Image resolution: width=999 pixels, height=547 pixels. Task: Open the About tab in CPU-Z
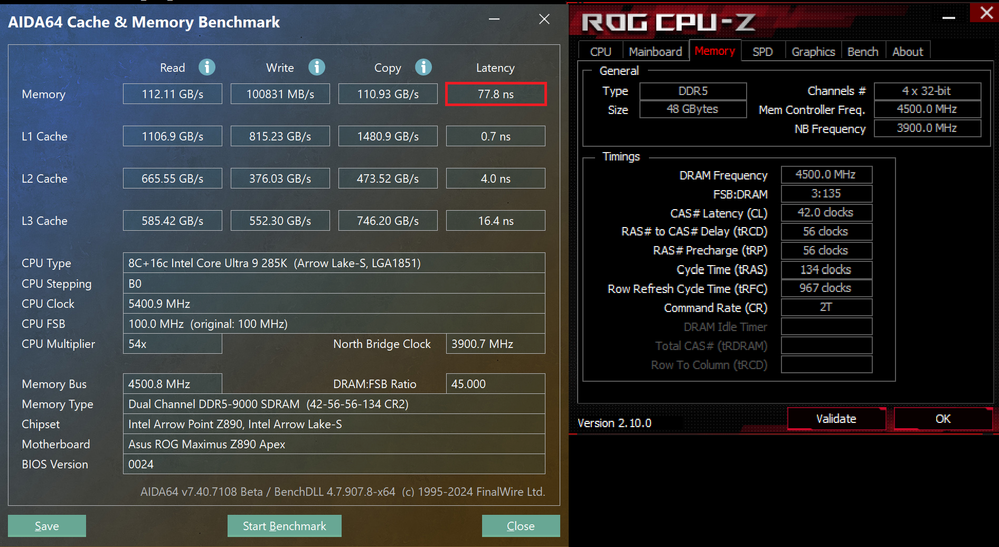pyautogui.click(x=907, y=52)
